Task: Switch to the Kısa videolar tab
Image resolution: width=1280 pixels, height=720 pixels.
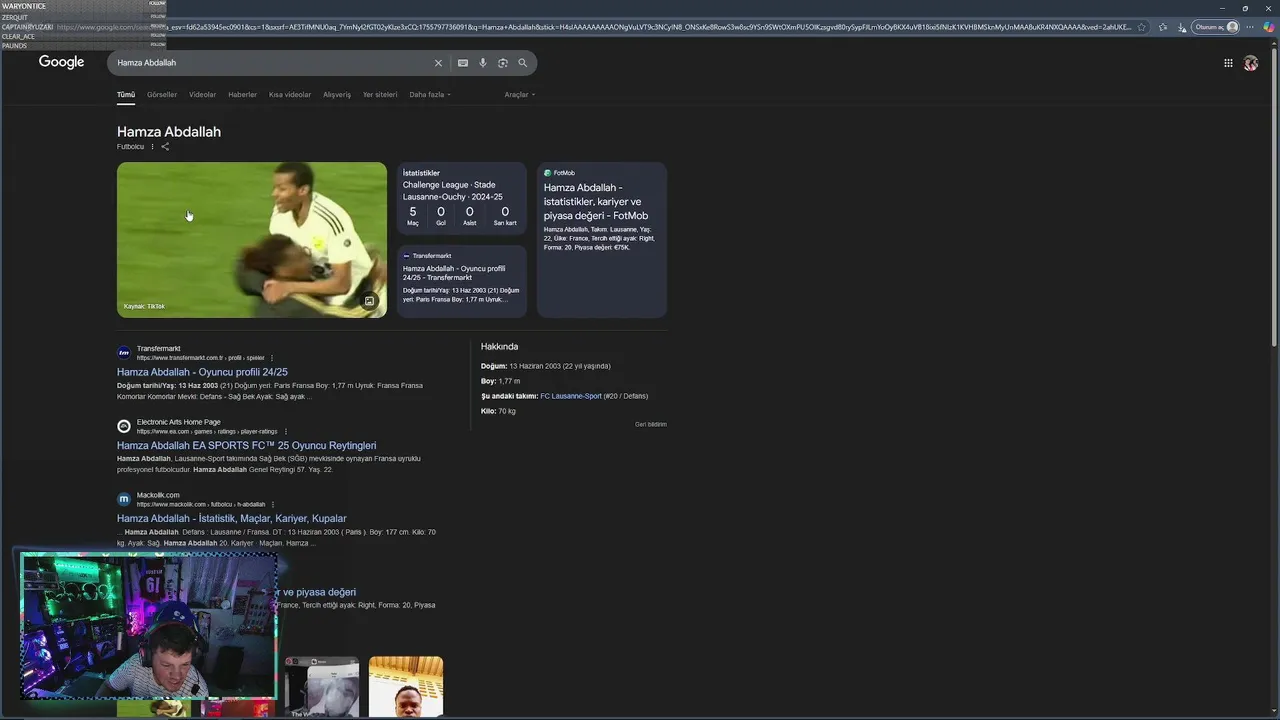Action: pyautogui.click(x=290, y=95)
